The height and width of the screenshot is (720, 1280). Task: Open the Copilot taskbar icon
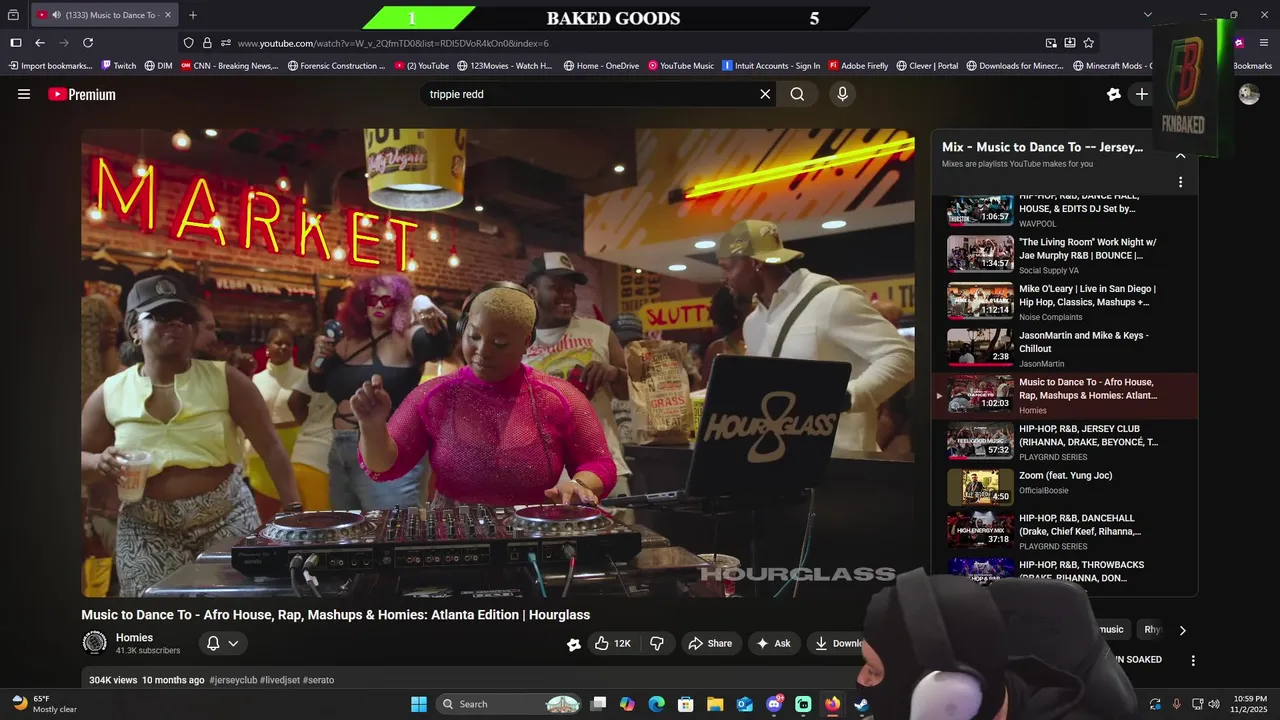tap(627, 704)
